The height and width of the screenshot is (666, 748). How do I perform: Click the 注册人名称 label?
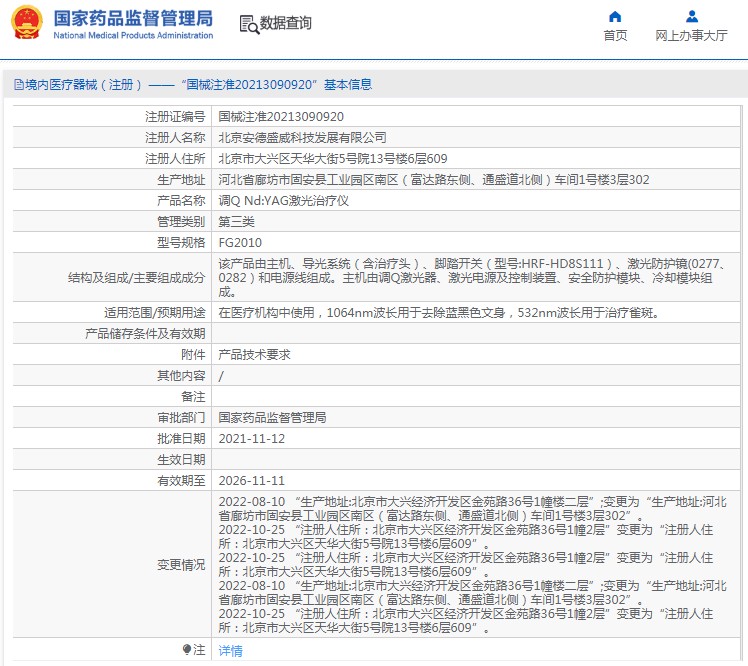[x=175, y=138]
